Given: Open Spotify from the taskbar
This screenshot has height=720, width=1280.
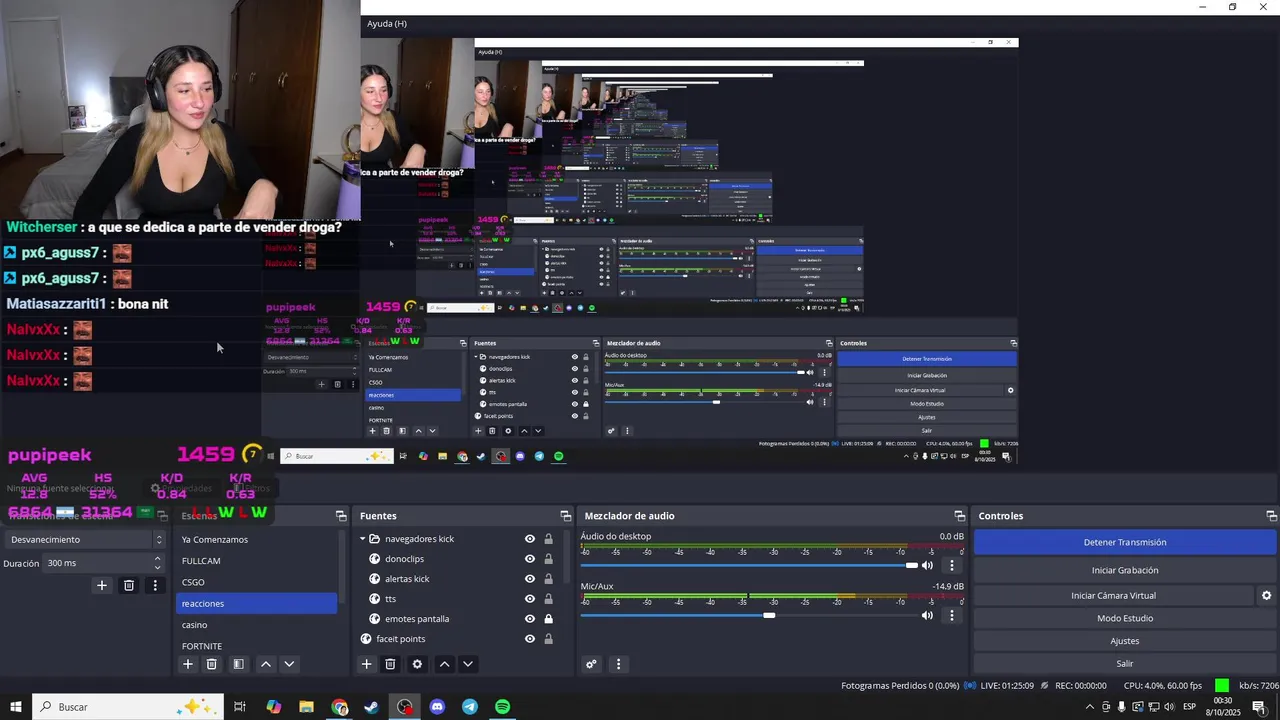Looking at the screenshot, I should pos(503,707).
